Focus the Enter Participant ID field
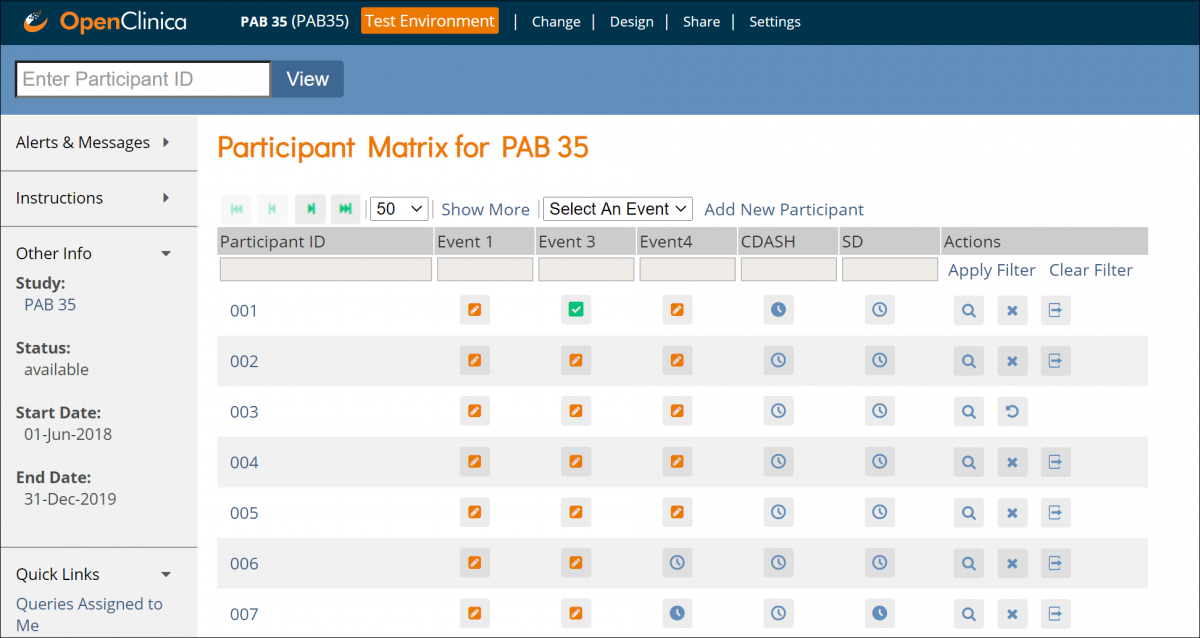The image size is (1200, 638). click(143, 79)
